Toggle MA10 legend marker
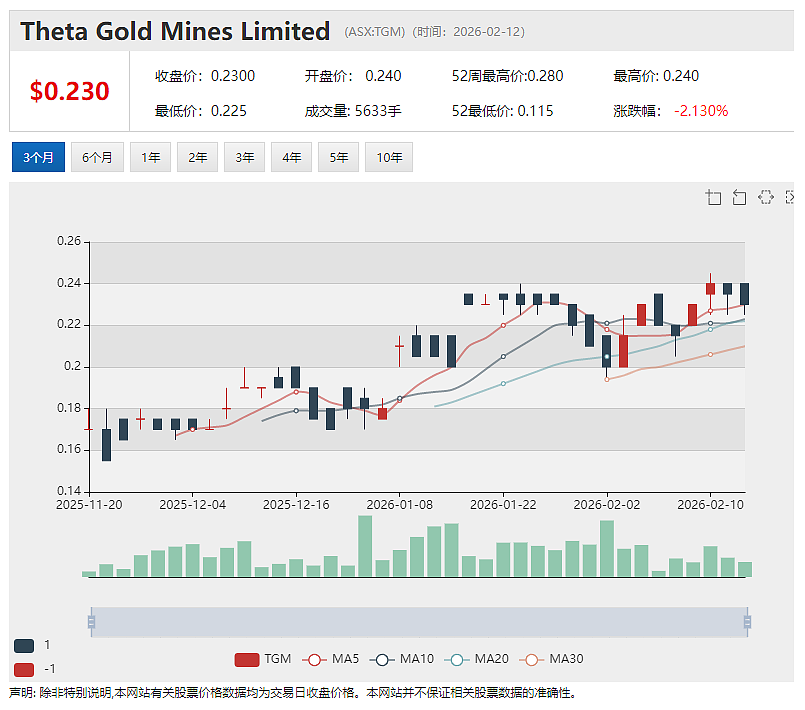The width and height of the screenshot is (805, 710). point(381,660)
